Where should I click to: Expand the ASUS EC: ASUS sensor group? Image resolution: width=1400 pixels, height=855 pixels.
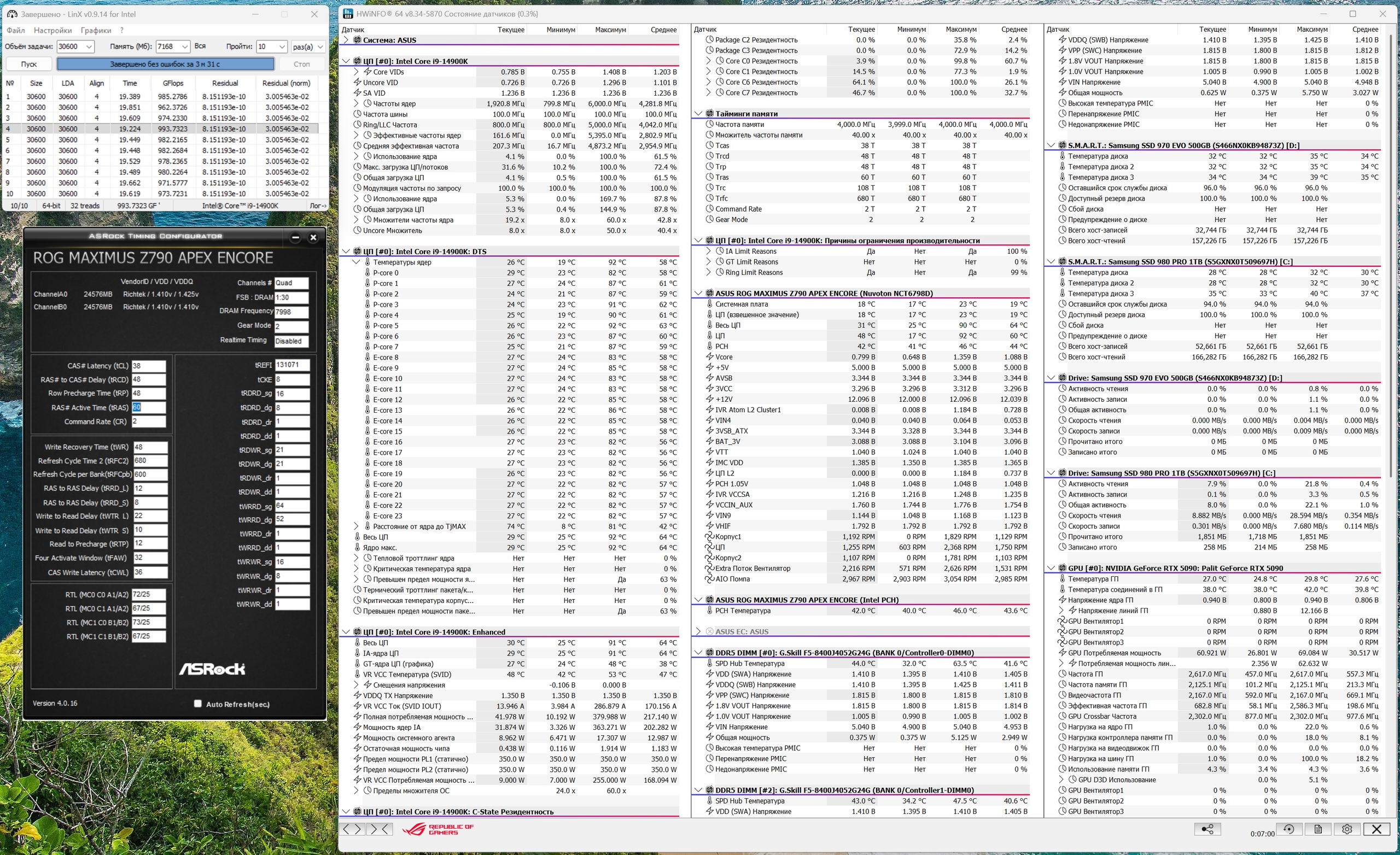[698, 631]
